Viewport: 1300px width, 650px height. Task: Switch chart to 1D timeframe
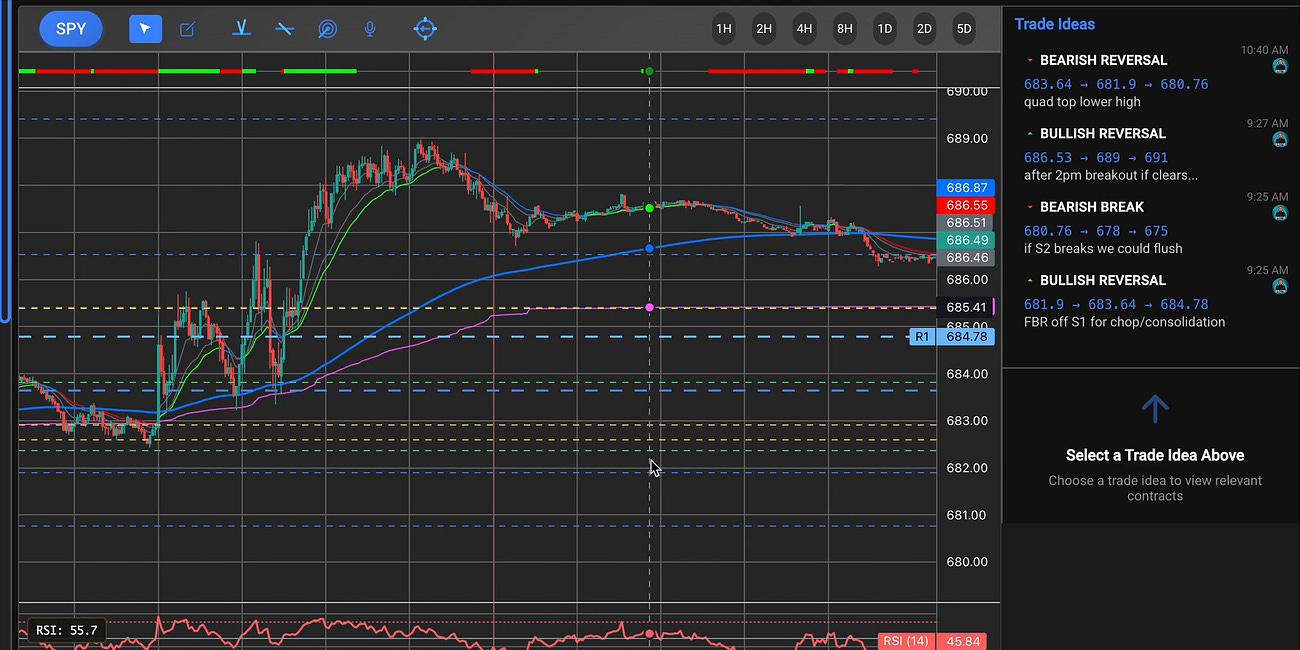pyautogui.click(x=884, y=29)
